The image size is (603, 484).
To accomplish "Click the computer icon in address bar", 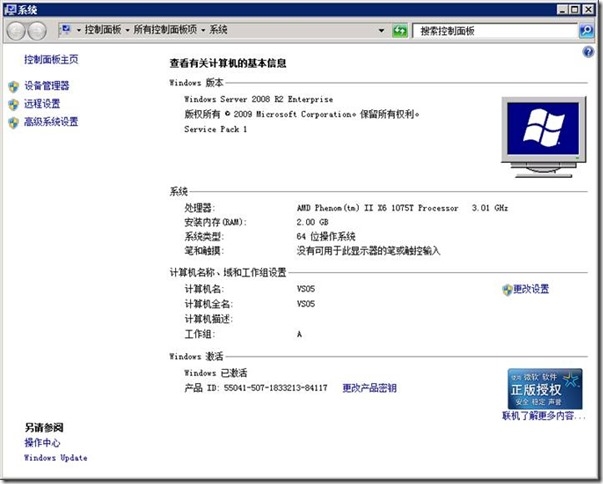I will coord(66,30).
